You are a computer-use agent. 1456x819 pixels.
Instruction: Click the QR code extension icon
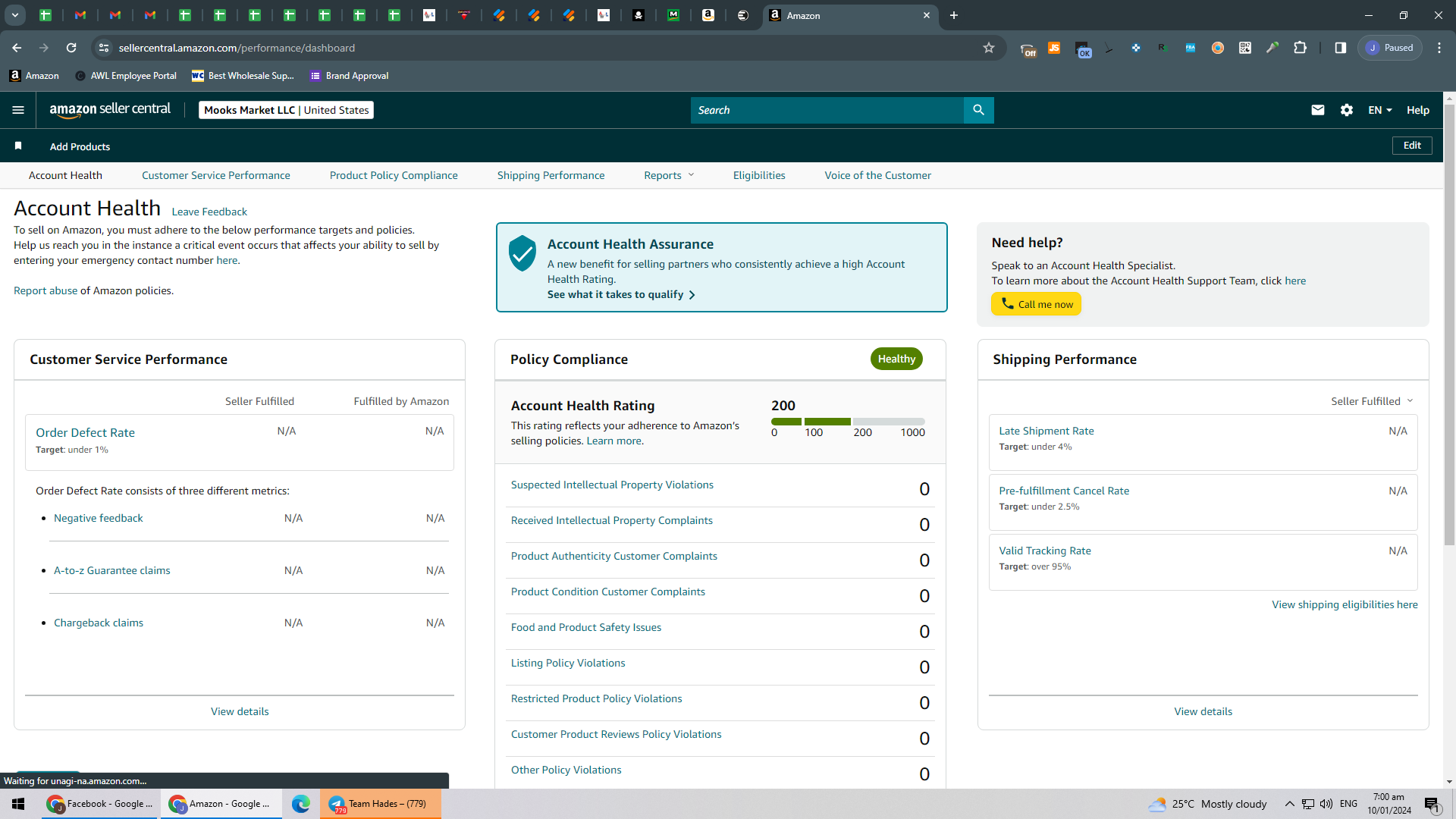(1245, 48)
